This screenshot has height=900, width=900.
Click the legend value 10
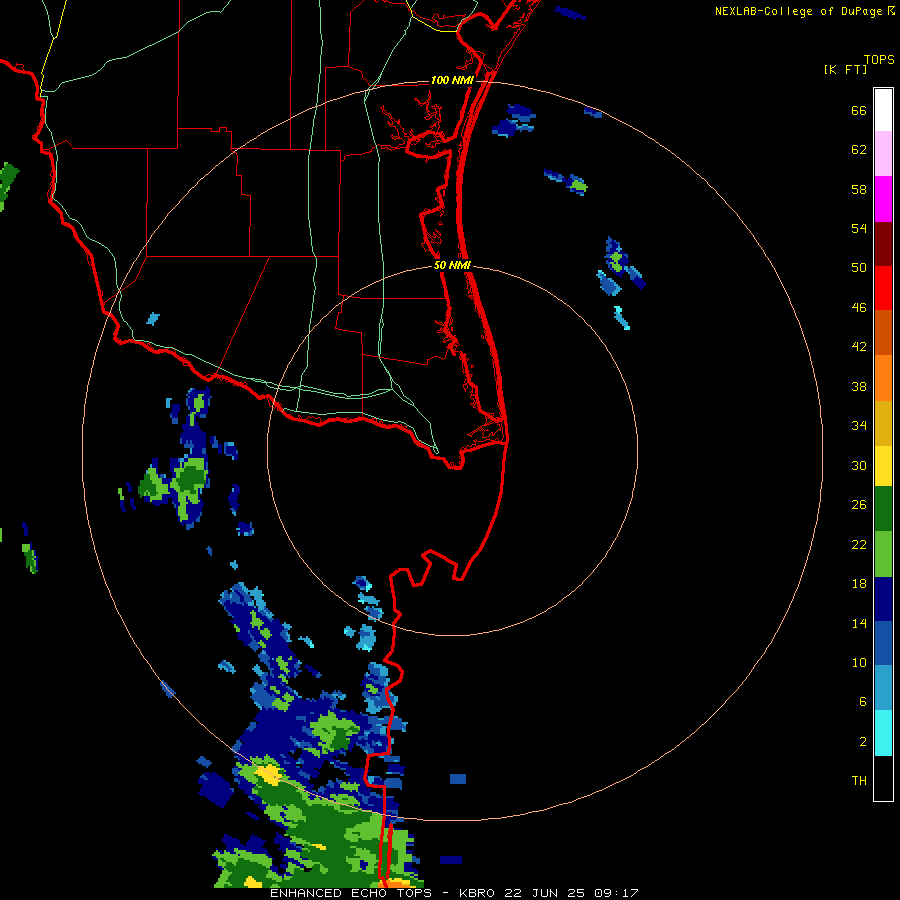point(859,662)
